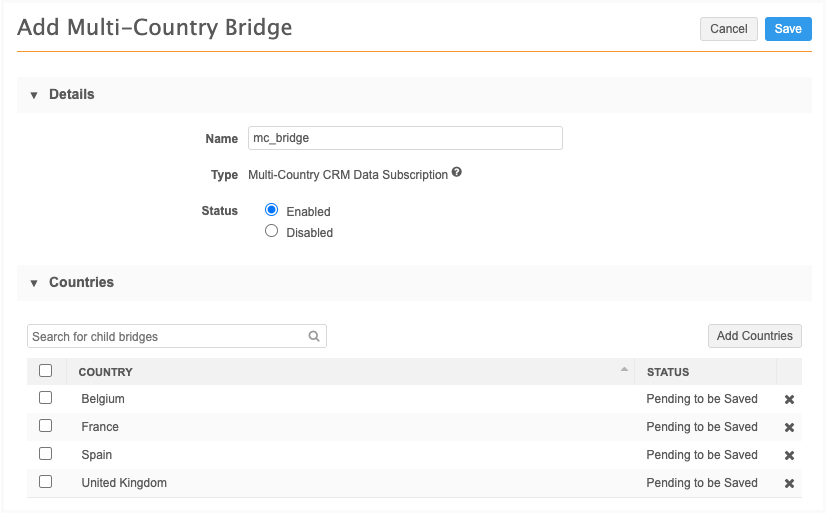Tick the Belgium row checkbox

click(45, 398)
